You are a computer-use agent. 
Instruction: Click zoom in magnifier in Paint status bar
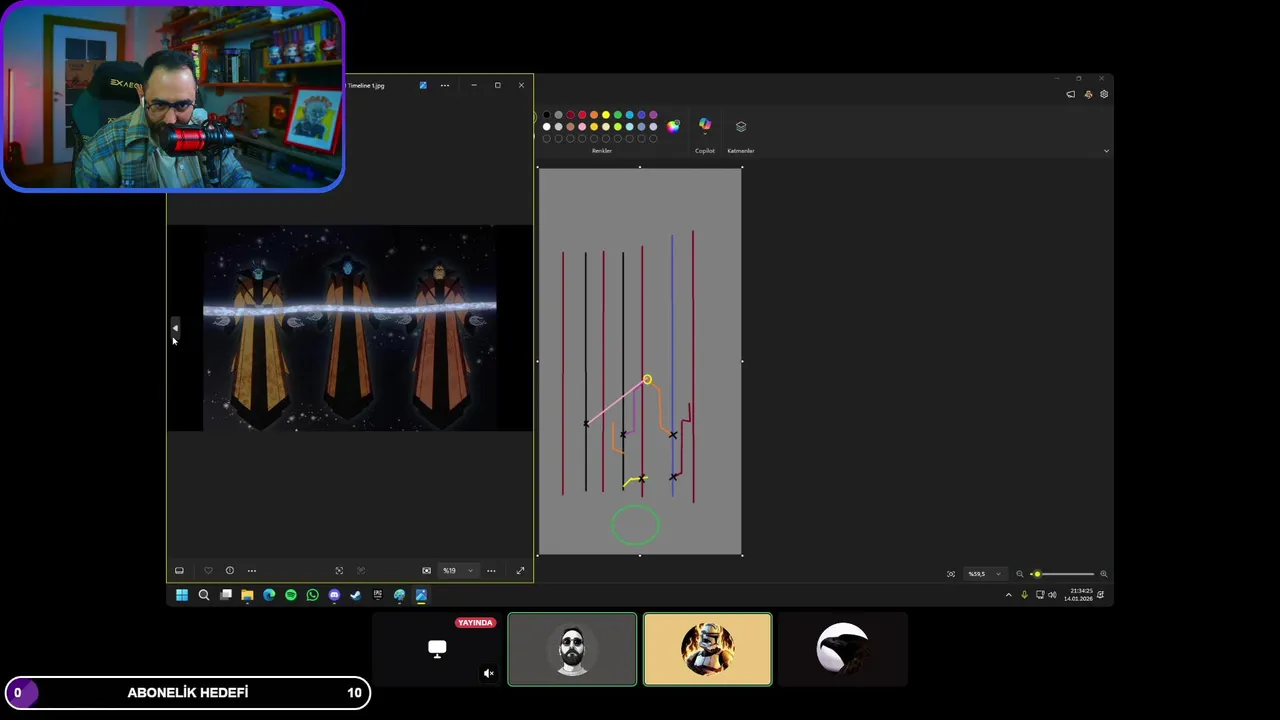(1103, 574)
